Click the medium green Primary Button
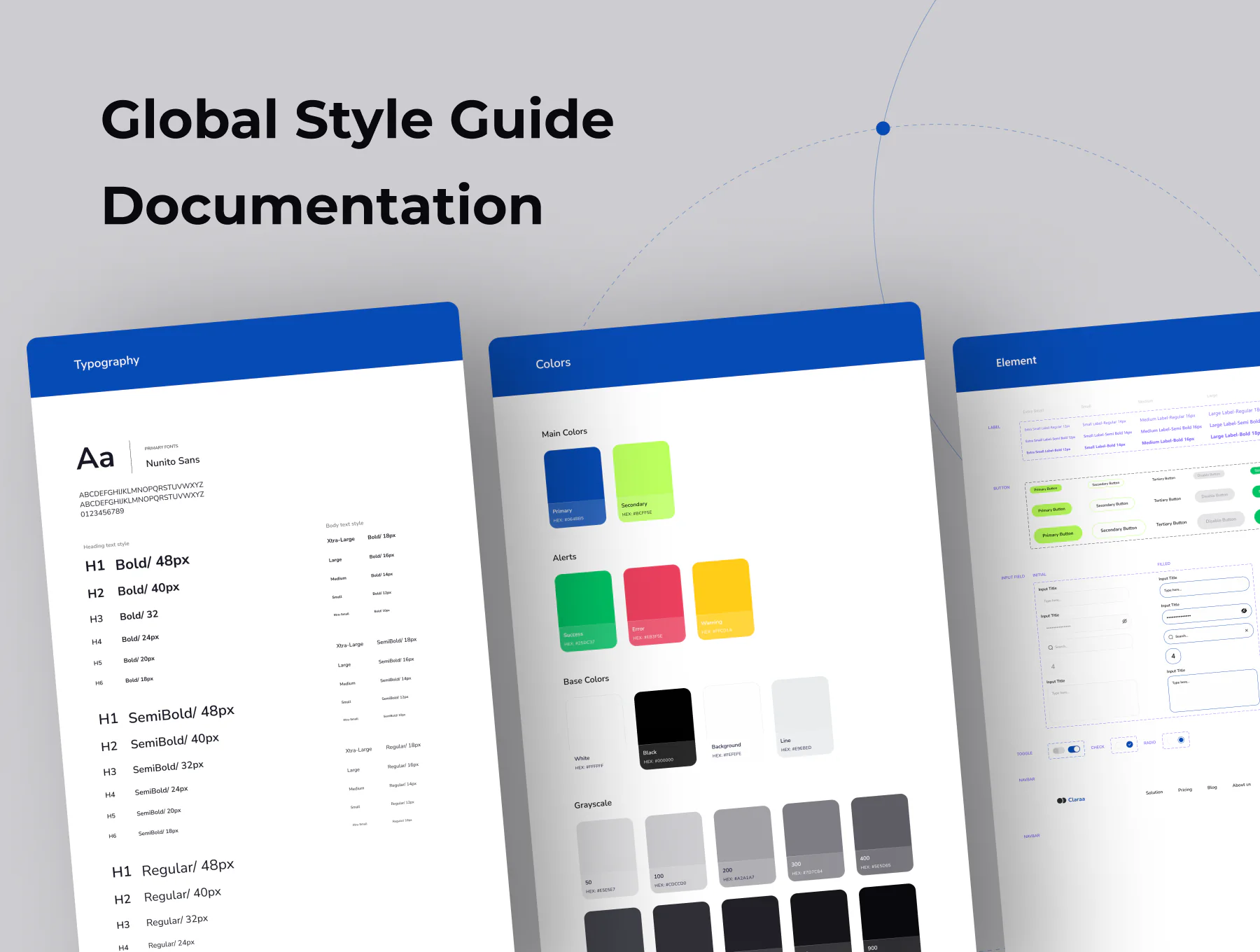This screenshot has height=952, width=1260. 1051,510
